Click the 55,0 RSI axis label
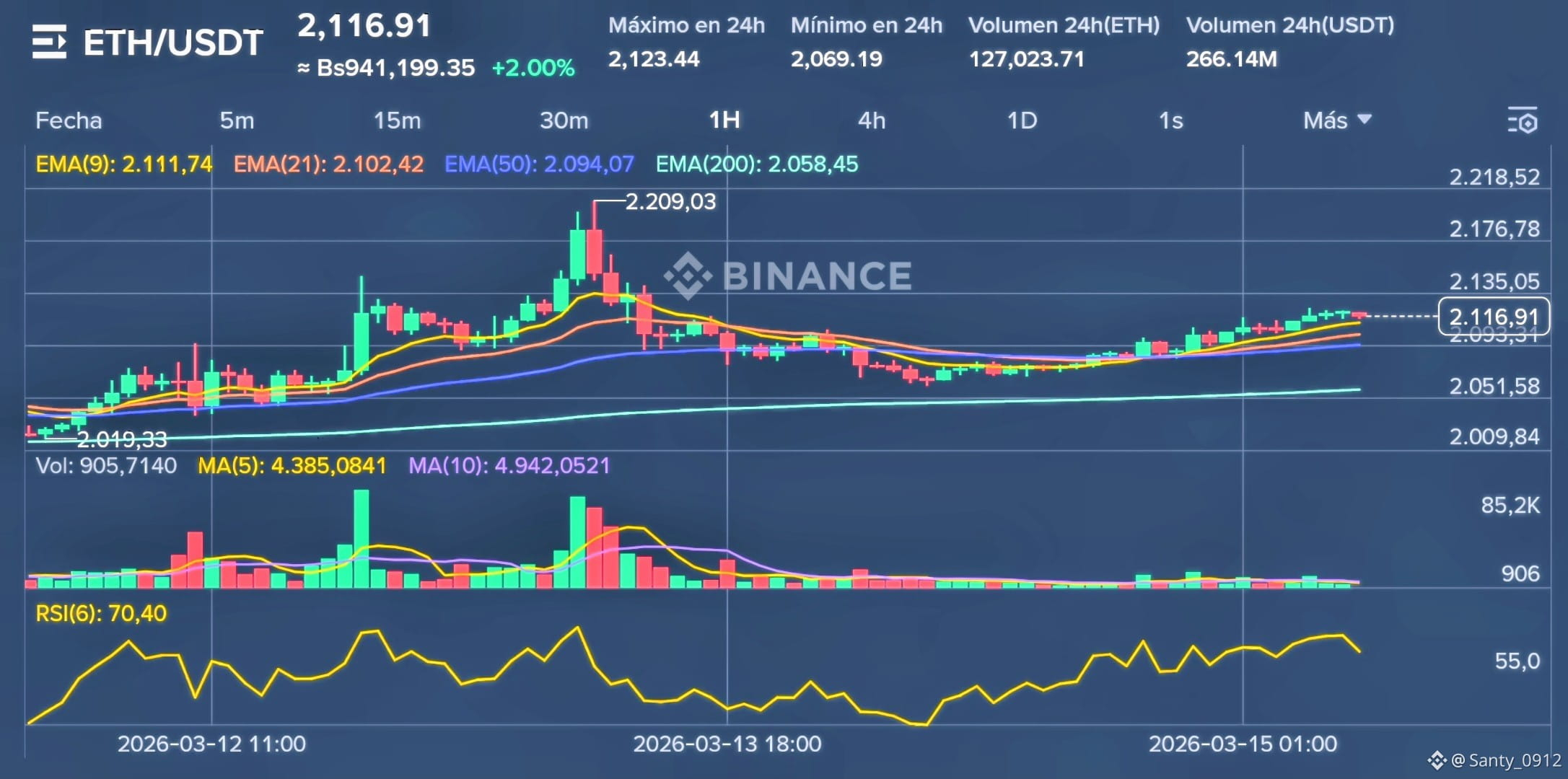The height and width of the screenshot is (779, 1568). [1517, 661]
